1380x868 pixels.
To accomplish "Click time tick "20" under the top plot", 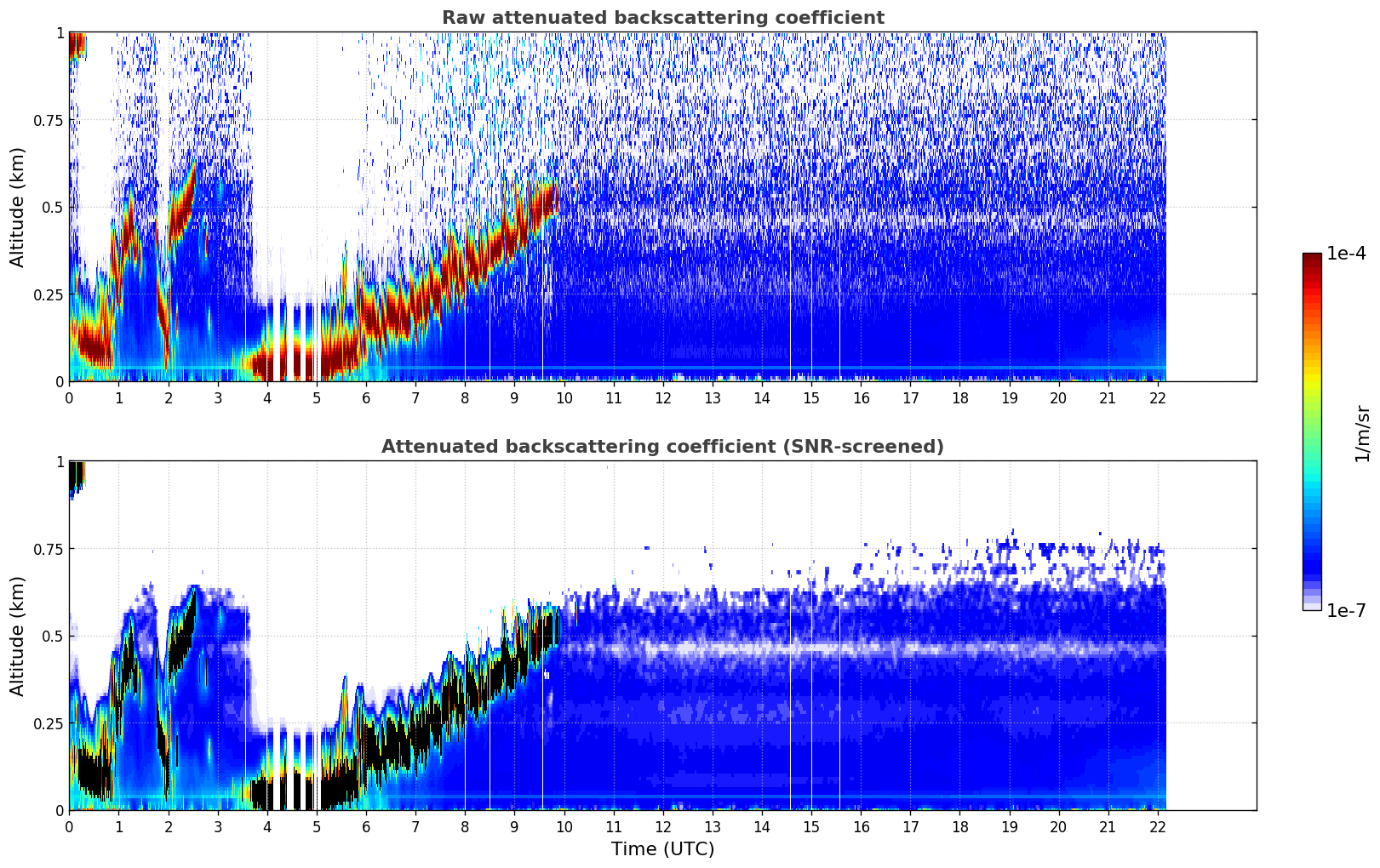I will (1058, 397).
